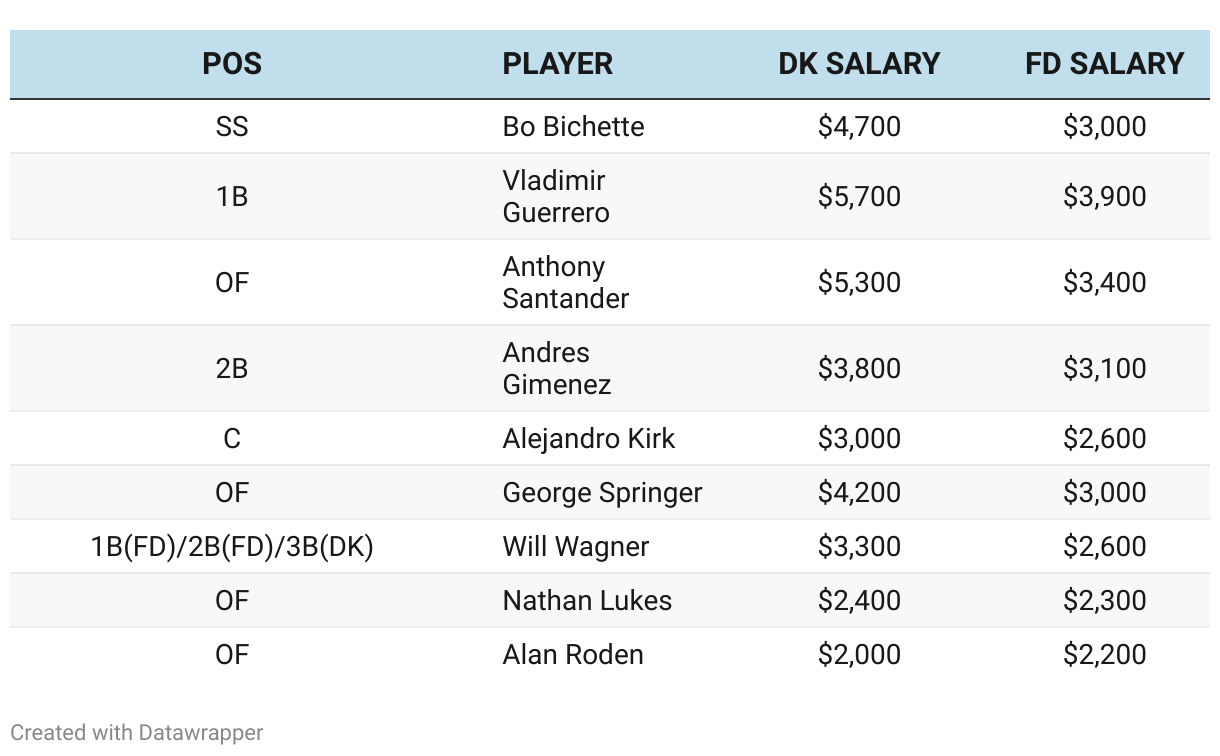Click Andres Gimenez's $3,800 DK salary
The width and height of the screenshot is (1220, 756).
pos(859,368)
